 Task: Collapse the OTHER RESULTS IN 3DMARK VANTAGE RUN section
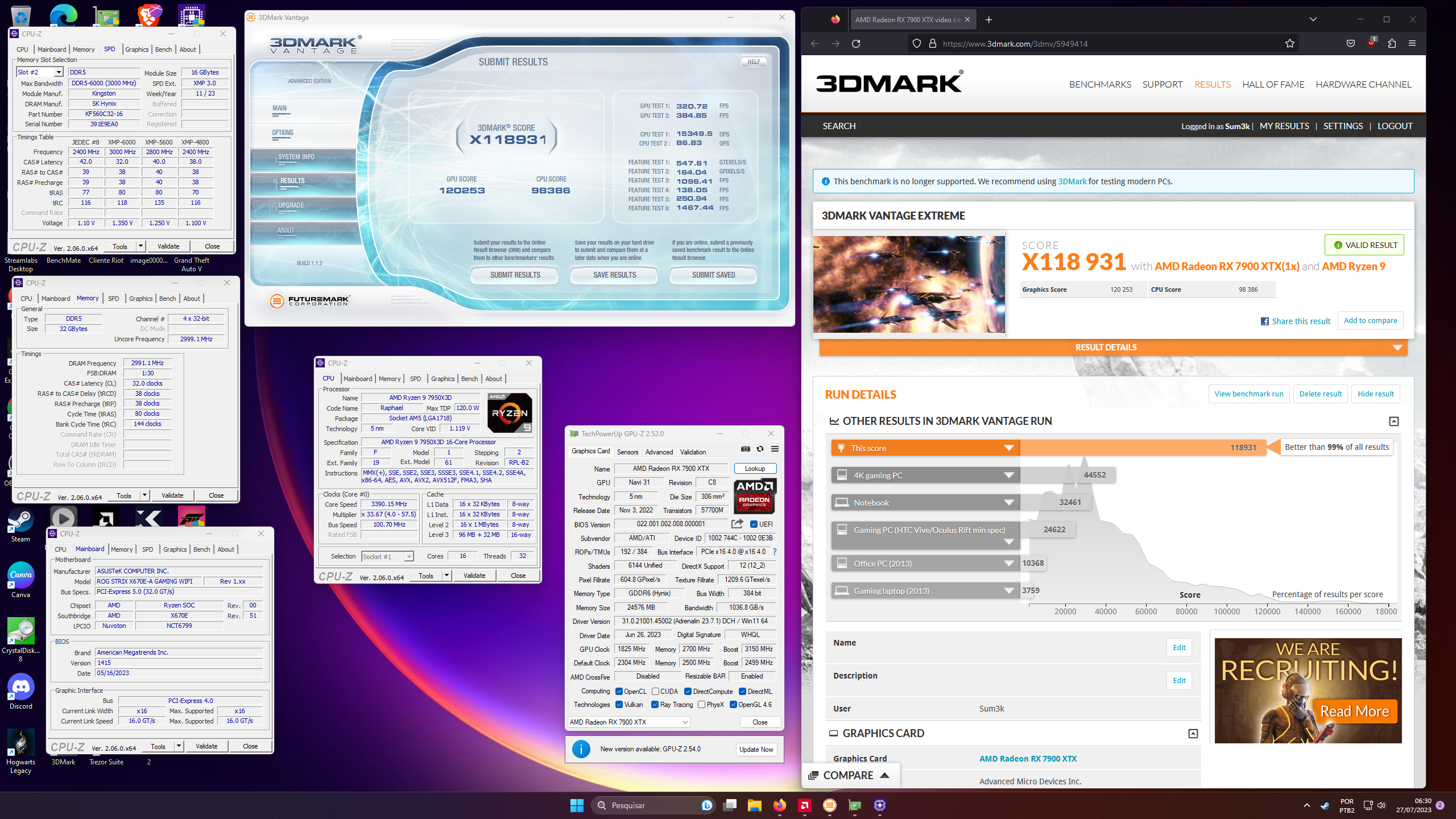pyautogui.click(x=1393, y=421)
